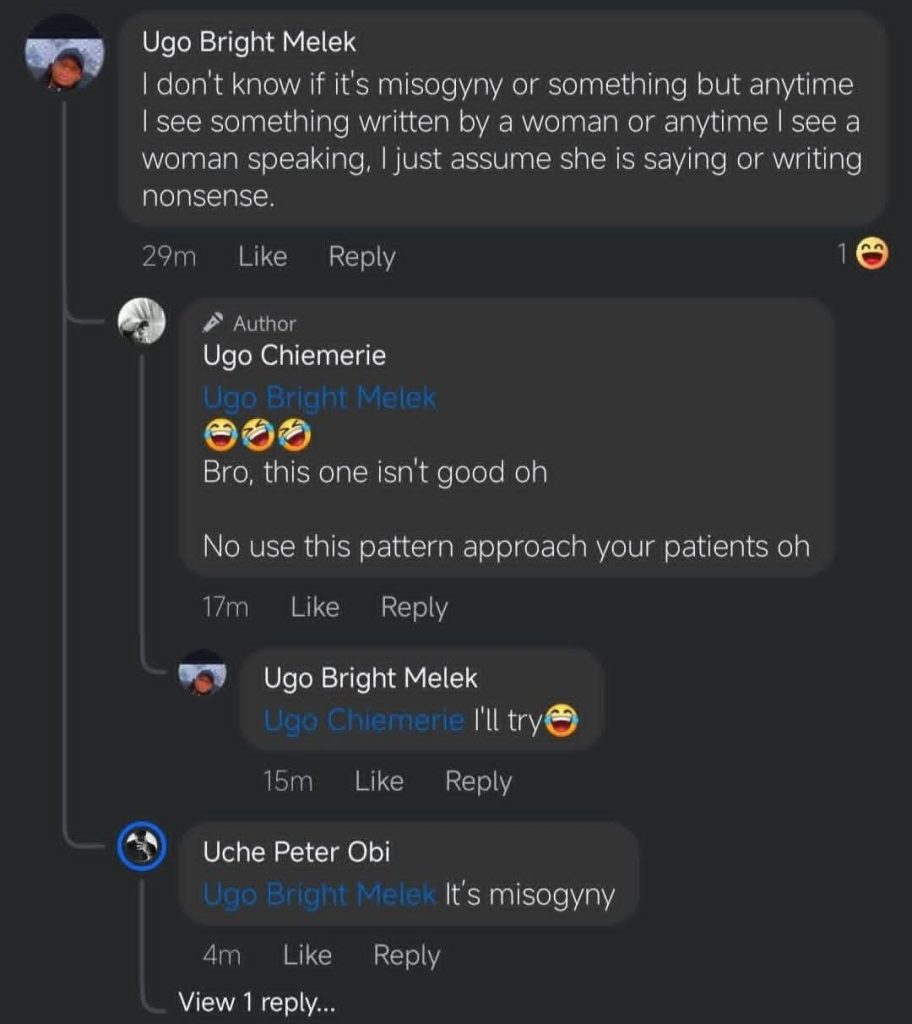Click the three laughing emojis in Chiemerie's reply
This screenshot has height=1024, width=912.
coord(258,434)
